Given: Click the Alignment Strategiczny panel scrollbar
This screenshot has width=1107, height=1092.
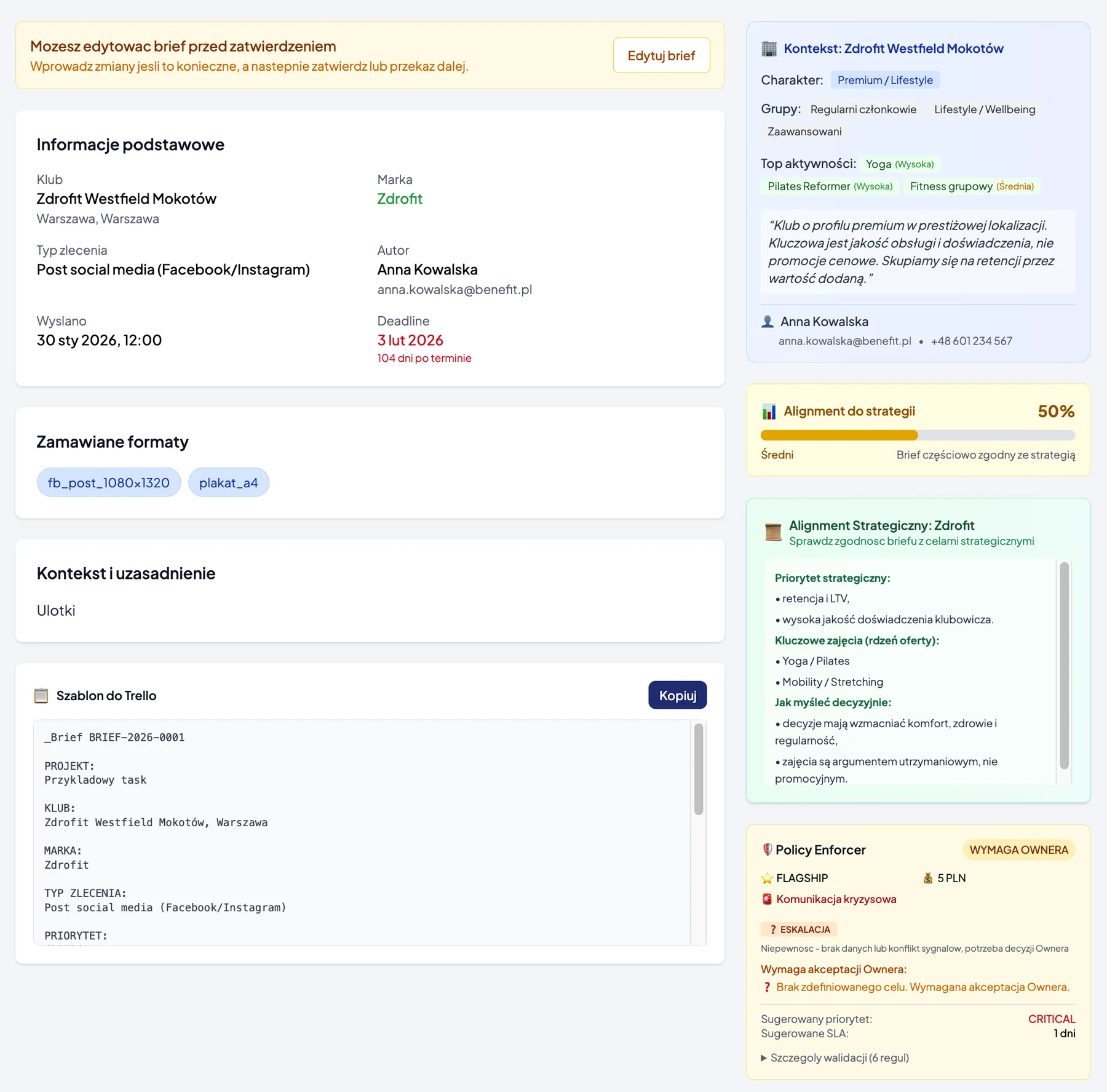Looking at the screenshot, I should [x=1064, y=665].
